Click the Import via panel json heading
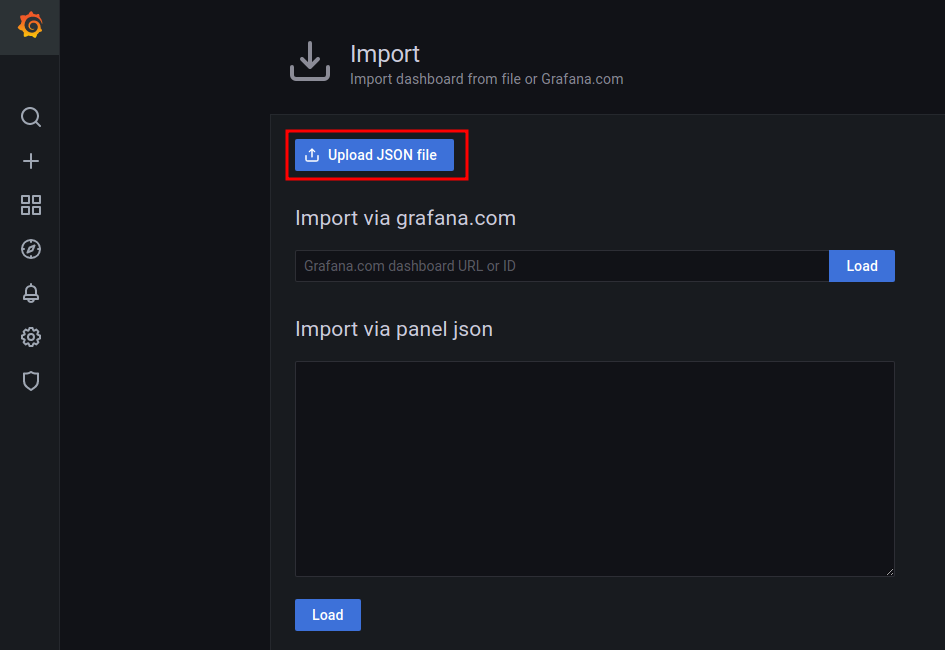The width and height of the screenshot is (945, 650). tap(396, 328)
